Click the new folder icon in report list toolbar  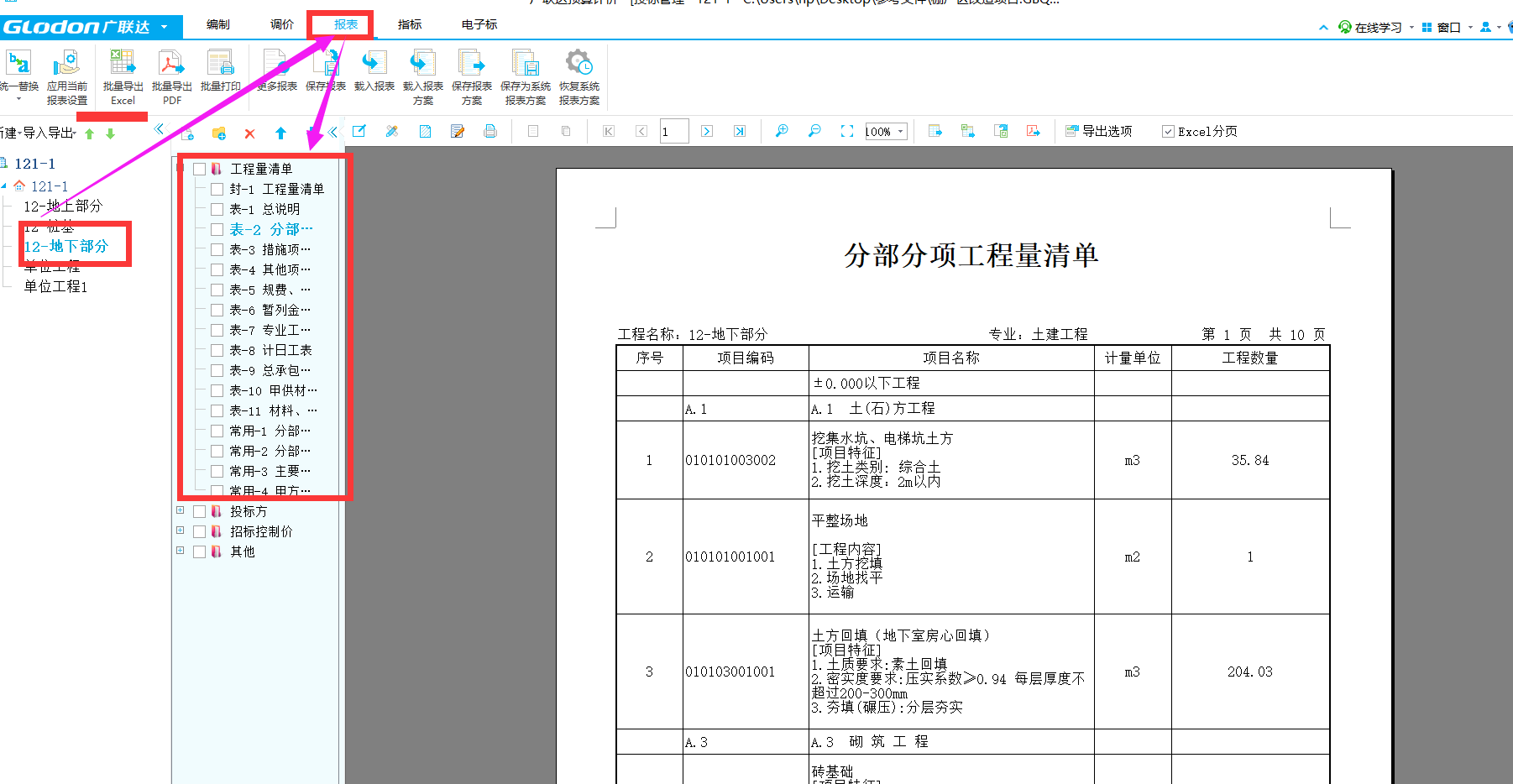pos(219,133)
